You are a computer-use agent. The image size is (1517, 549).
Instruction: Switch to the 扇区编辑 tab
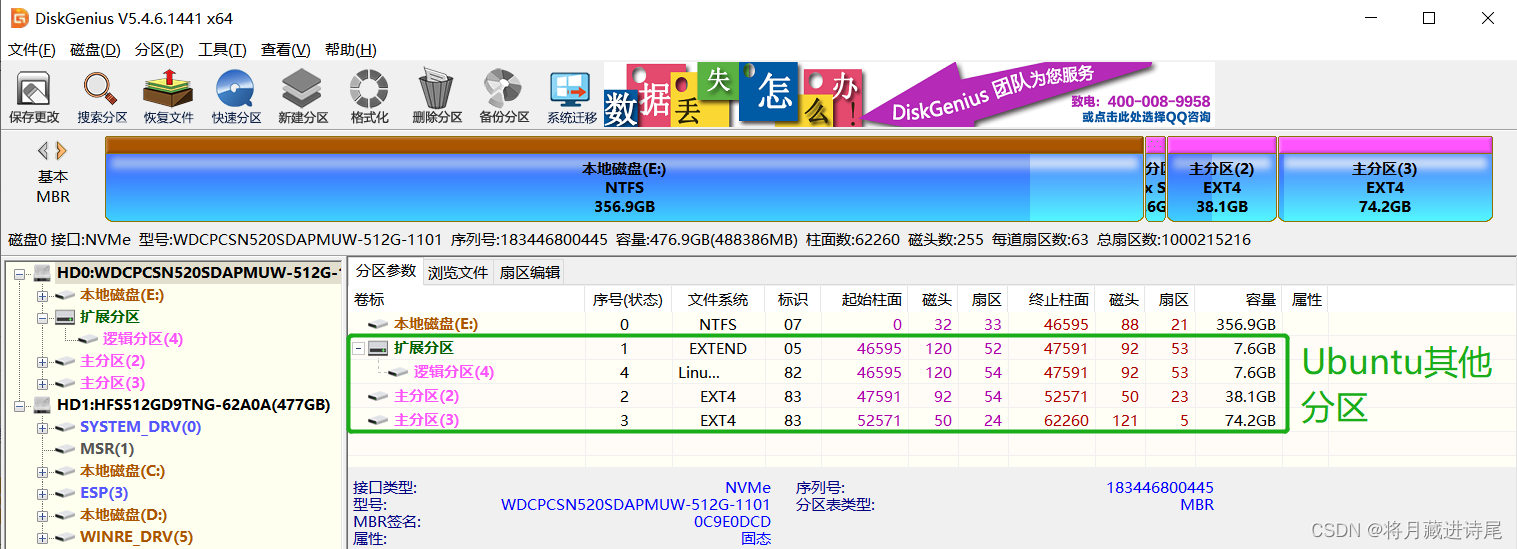pyautogui.click(x=529, y=272)
